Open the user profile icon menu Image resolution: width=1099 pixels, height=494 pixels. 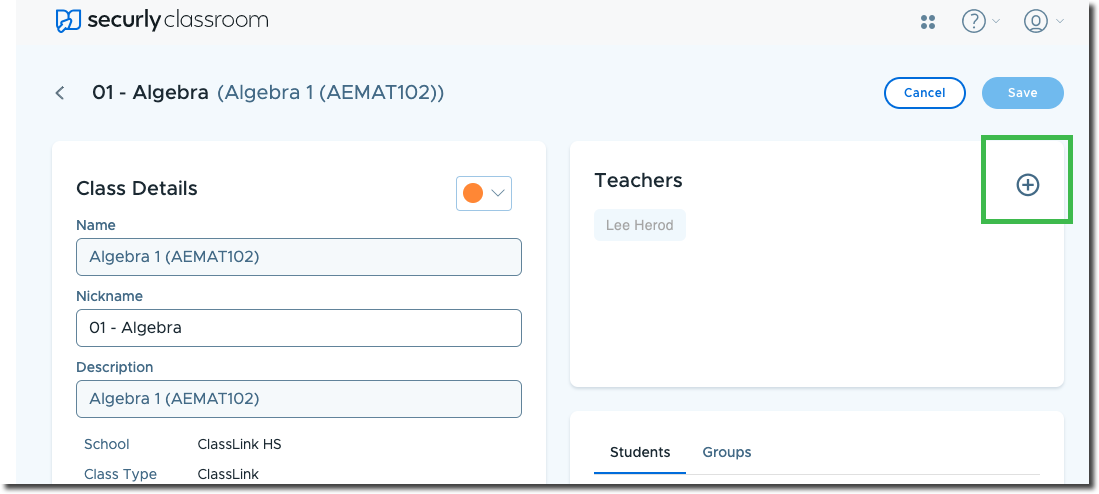point(1035,21)
